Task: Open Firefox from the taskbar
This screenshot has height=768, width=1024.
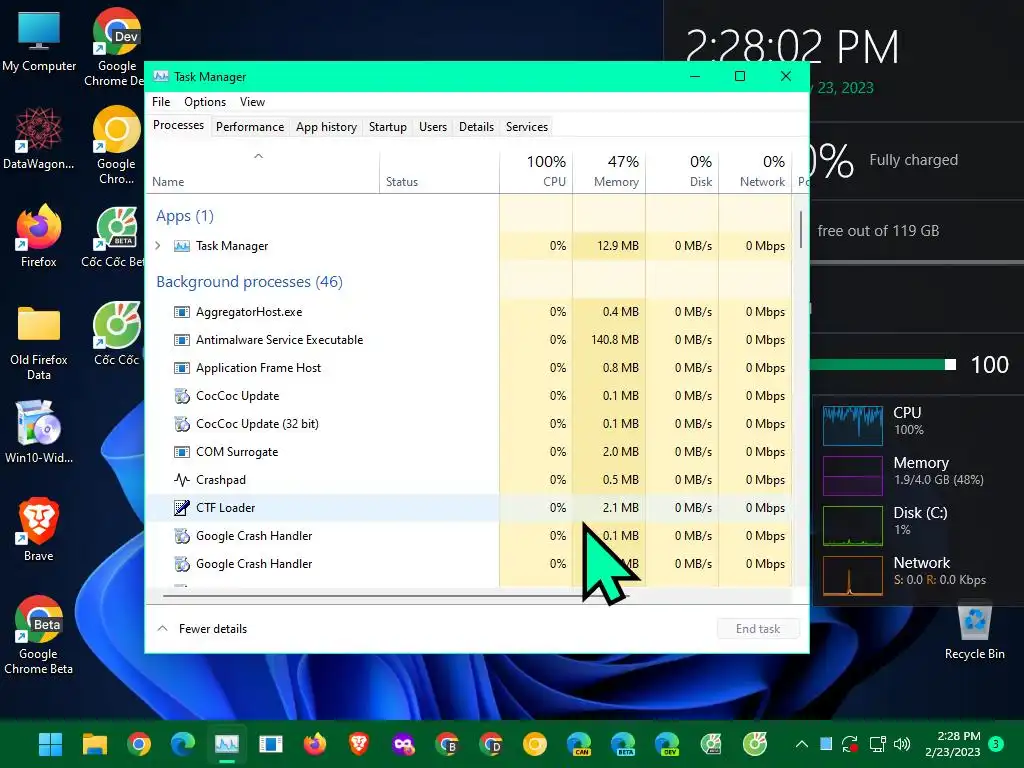Action: point(315,744)
